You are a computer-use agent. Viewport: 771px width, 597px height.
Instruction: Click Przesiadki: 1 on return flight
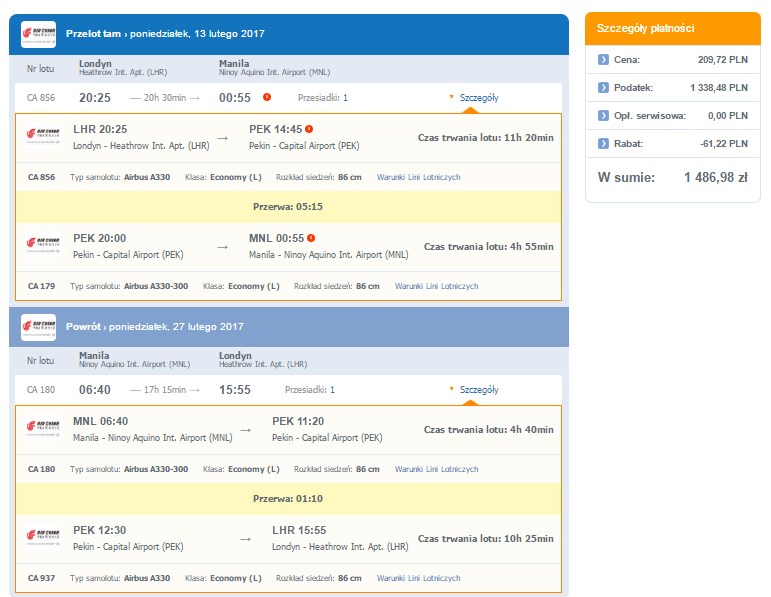[310, 390]
